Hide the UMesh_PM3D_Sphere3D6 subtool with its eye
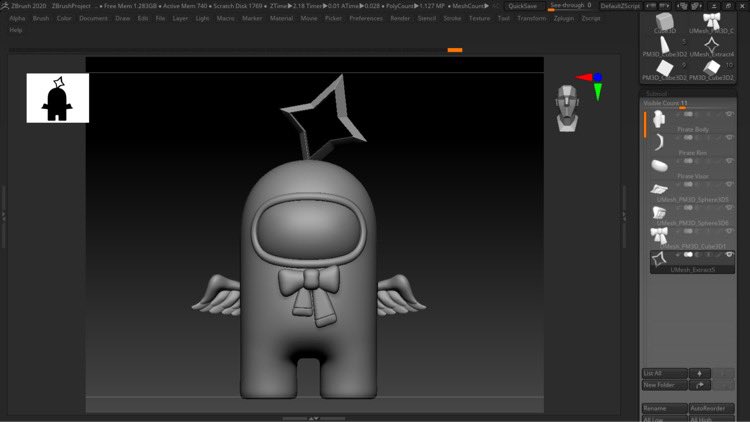 pyautogui.click(x=729, y=208)
